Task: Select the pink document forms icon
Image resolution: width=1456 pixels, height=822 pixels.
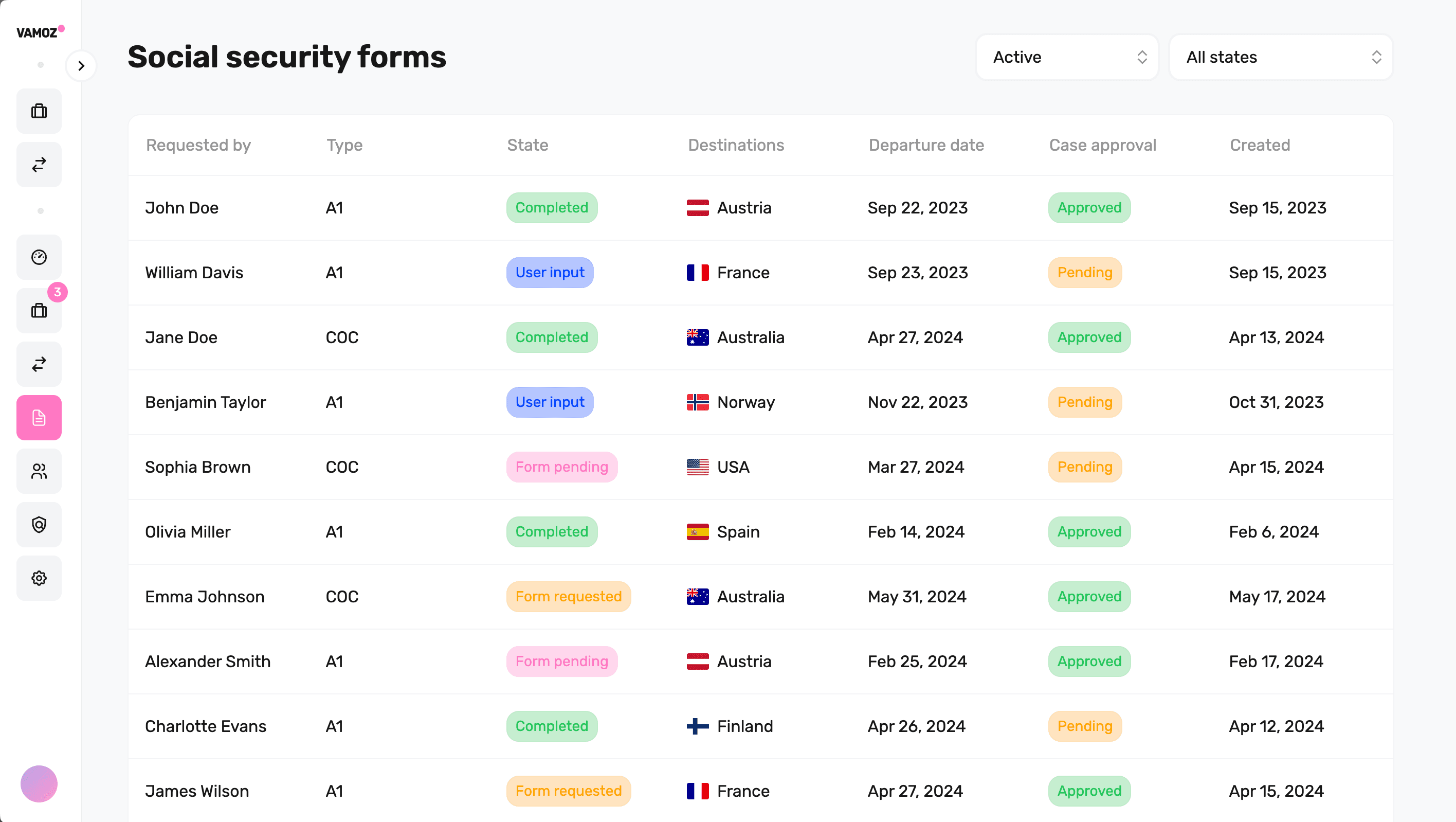Action: (39, 418)
